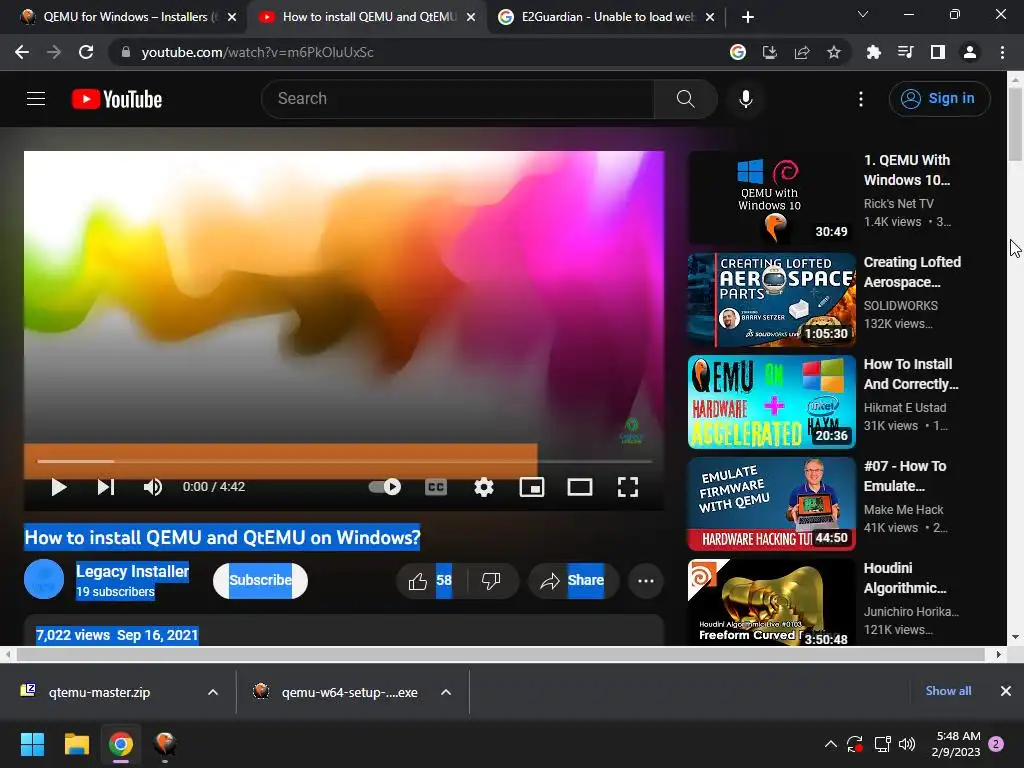The image size is (1024, 768).
Task: Open QEMU With Windows 10 video thumbnail
Action: pyautogui.click(x=771, y=198)
